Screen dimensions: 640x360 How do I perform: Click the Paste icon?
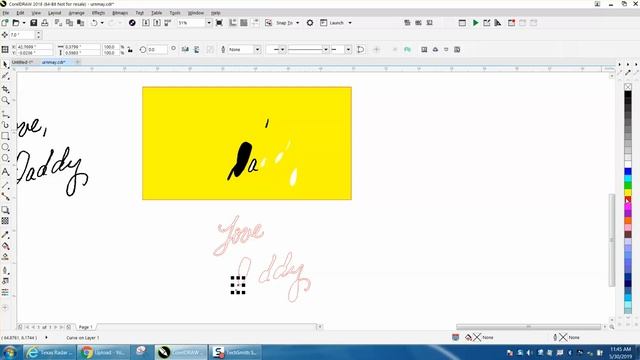tap(80, 23)
